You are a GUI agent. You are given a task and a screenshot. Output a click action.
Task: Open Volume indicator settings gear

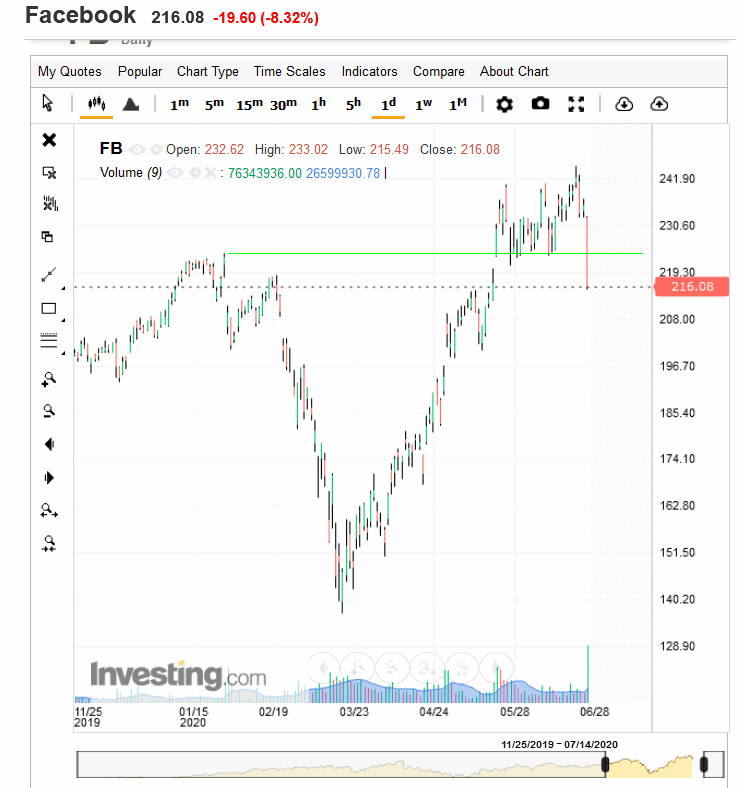click(x=195, y=173)
